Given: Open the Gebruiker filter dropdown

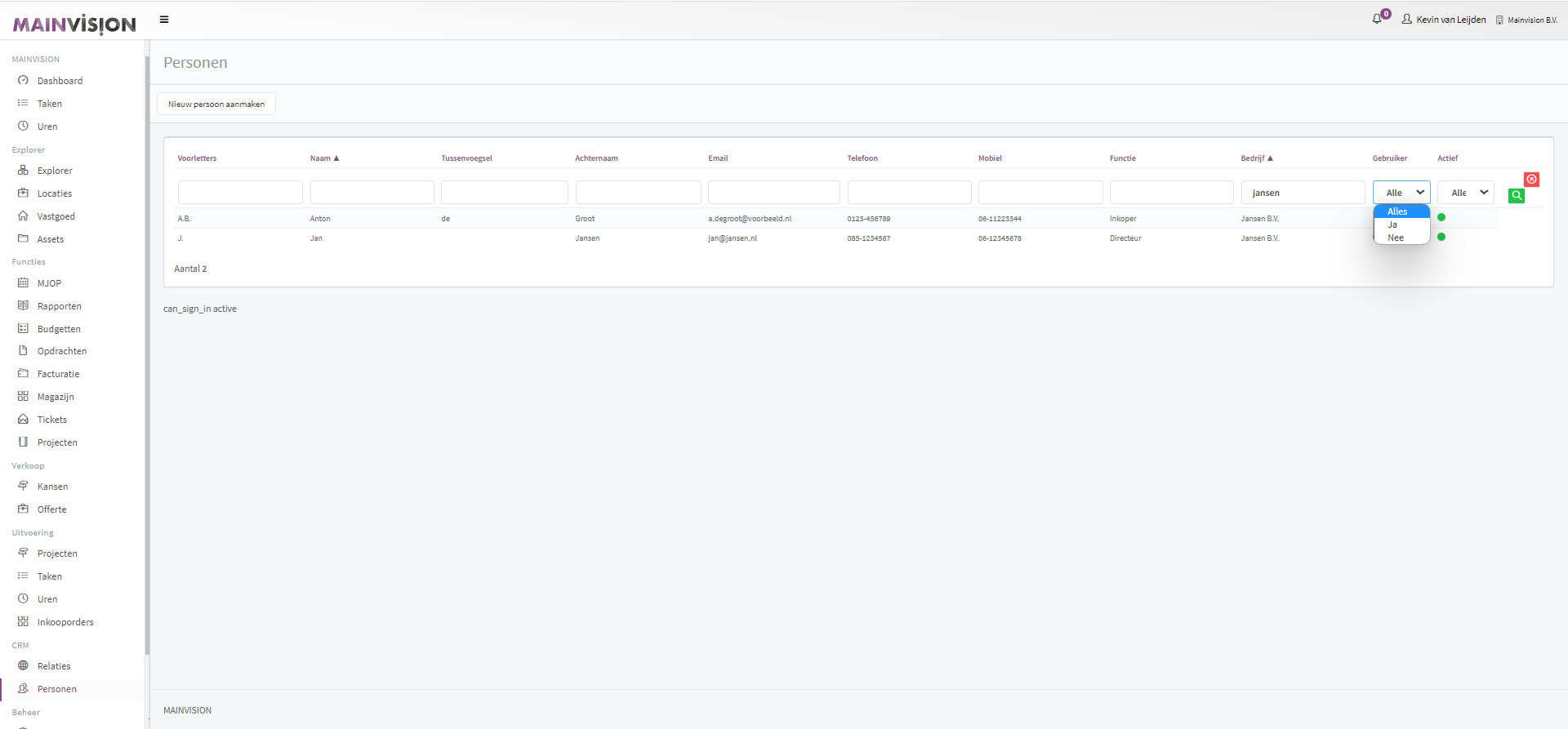Looking at the screenshot, I should point(1401,193).
